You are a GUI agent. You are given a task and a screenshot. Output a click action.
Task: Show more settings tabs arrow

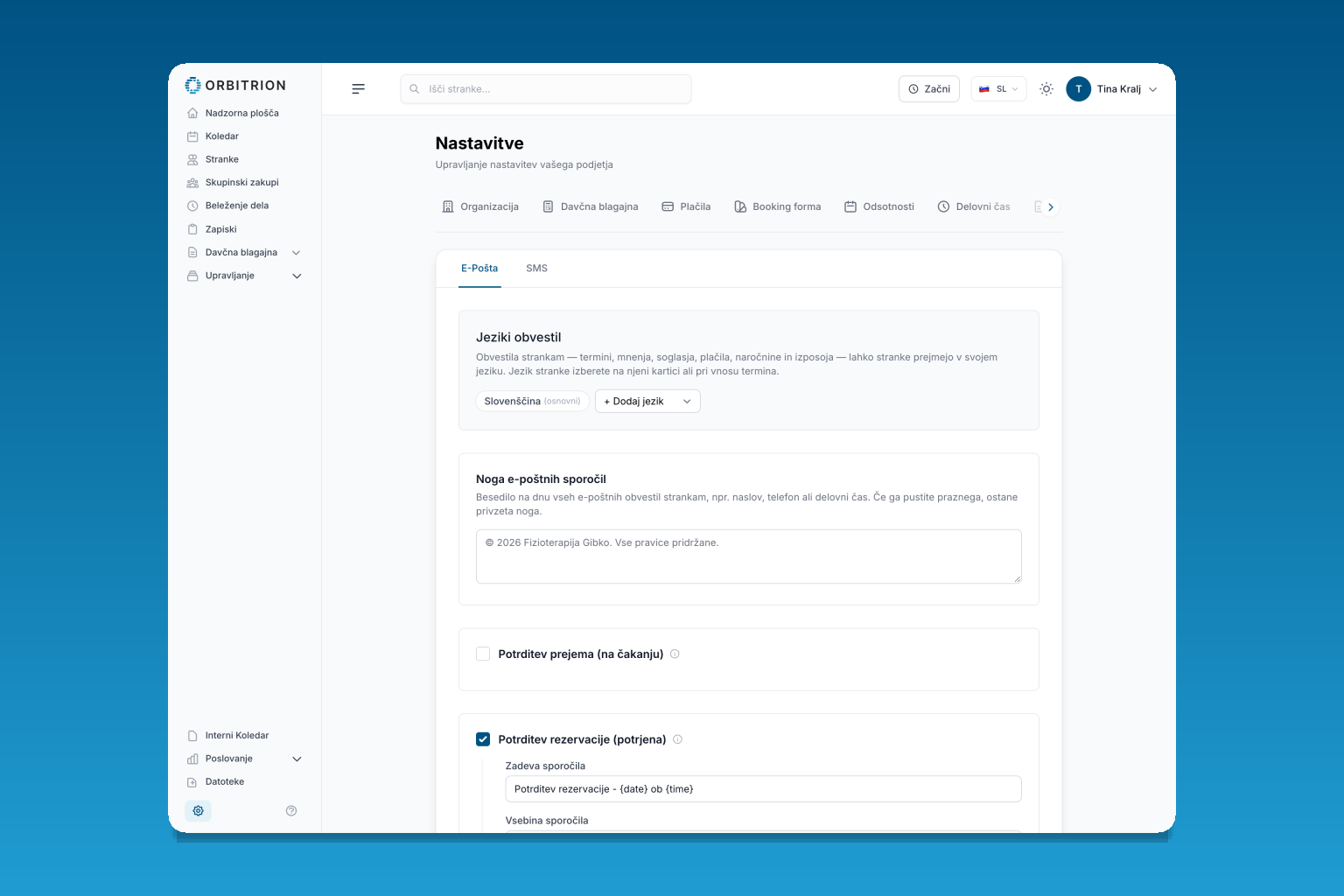[1051, 207]
